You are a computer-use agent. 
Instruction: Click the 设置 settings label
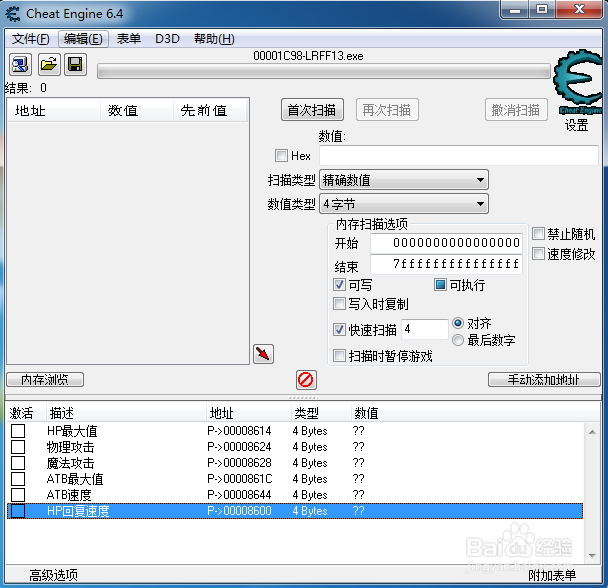coord(577,125)
